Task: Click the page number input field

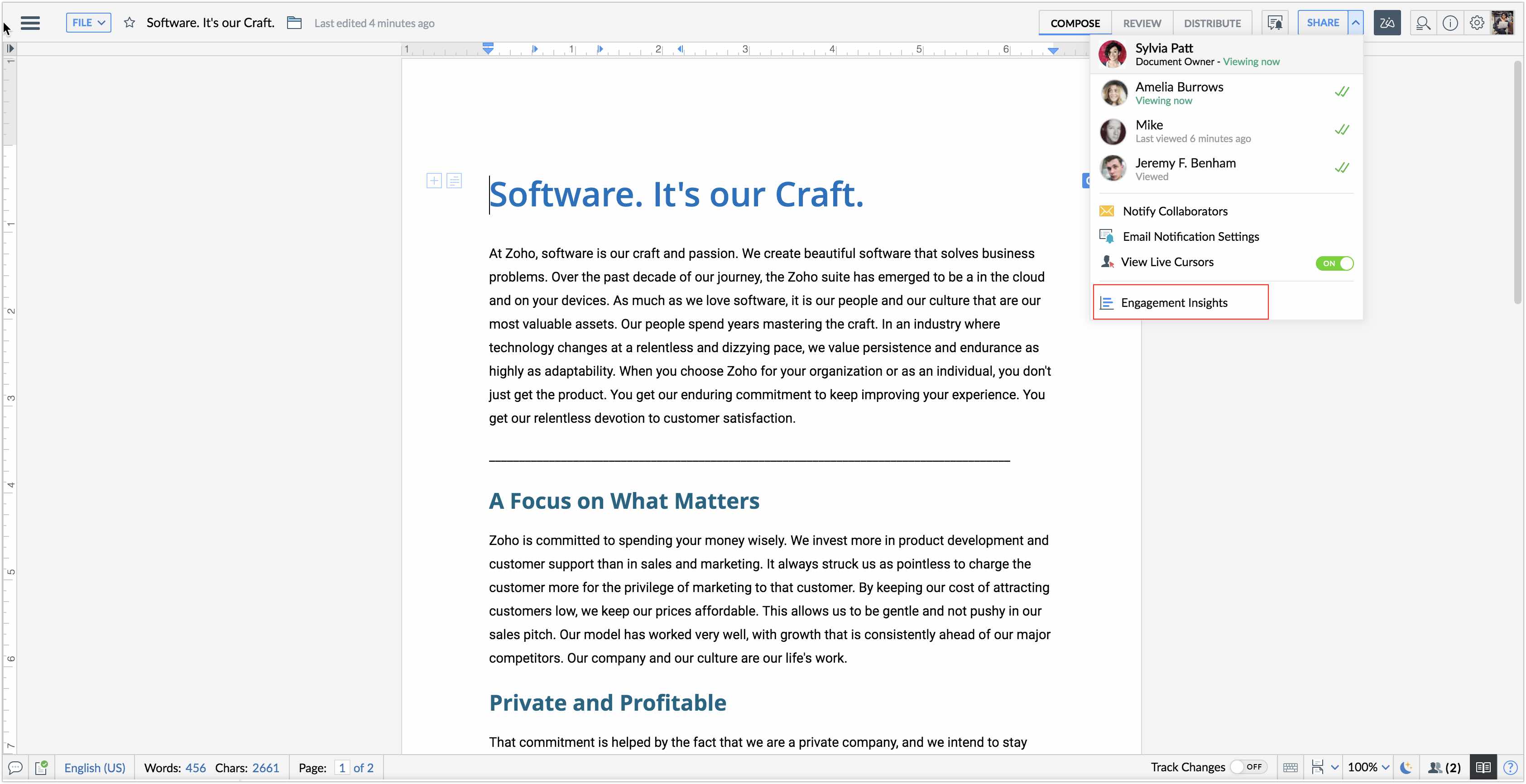Action: [x=342, y=767]
